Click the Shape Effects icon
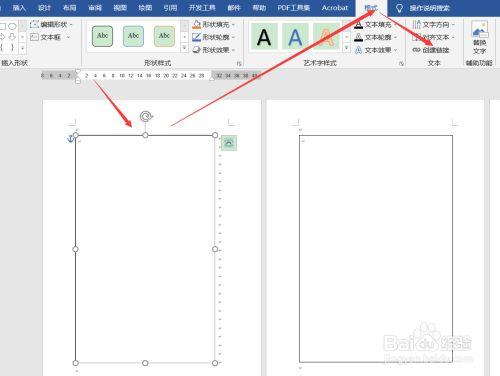500x376 pixels. click(197, 50)
